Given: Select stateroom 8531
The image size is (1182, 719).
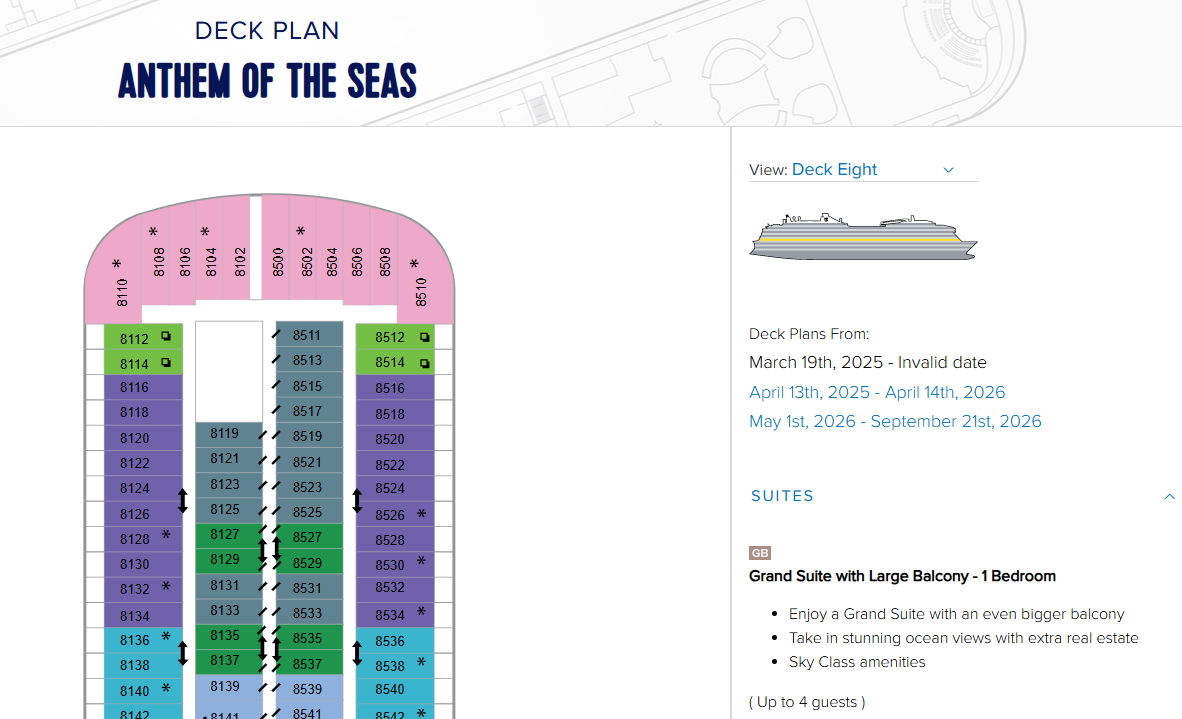Looking at the screenshot, I should [309, 588].
